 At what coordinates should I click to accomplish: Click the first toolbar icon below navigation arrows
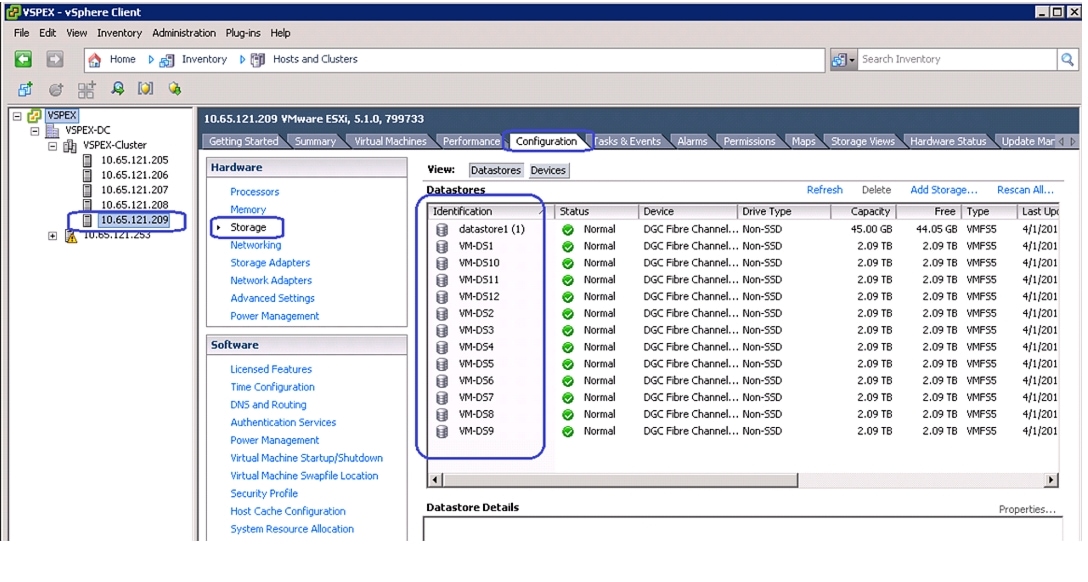[x=25, y=89]
